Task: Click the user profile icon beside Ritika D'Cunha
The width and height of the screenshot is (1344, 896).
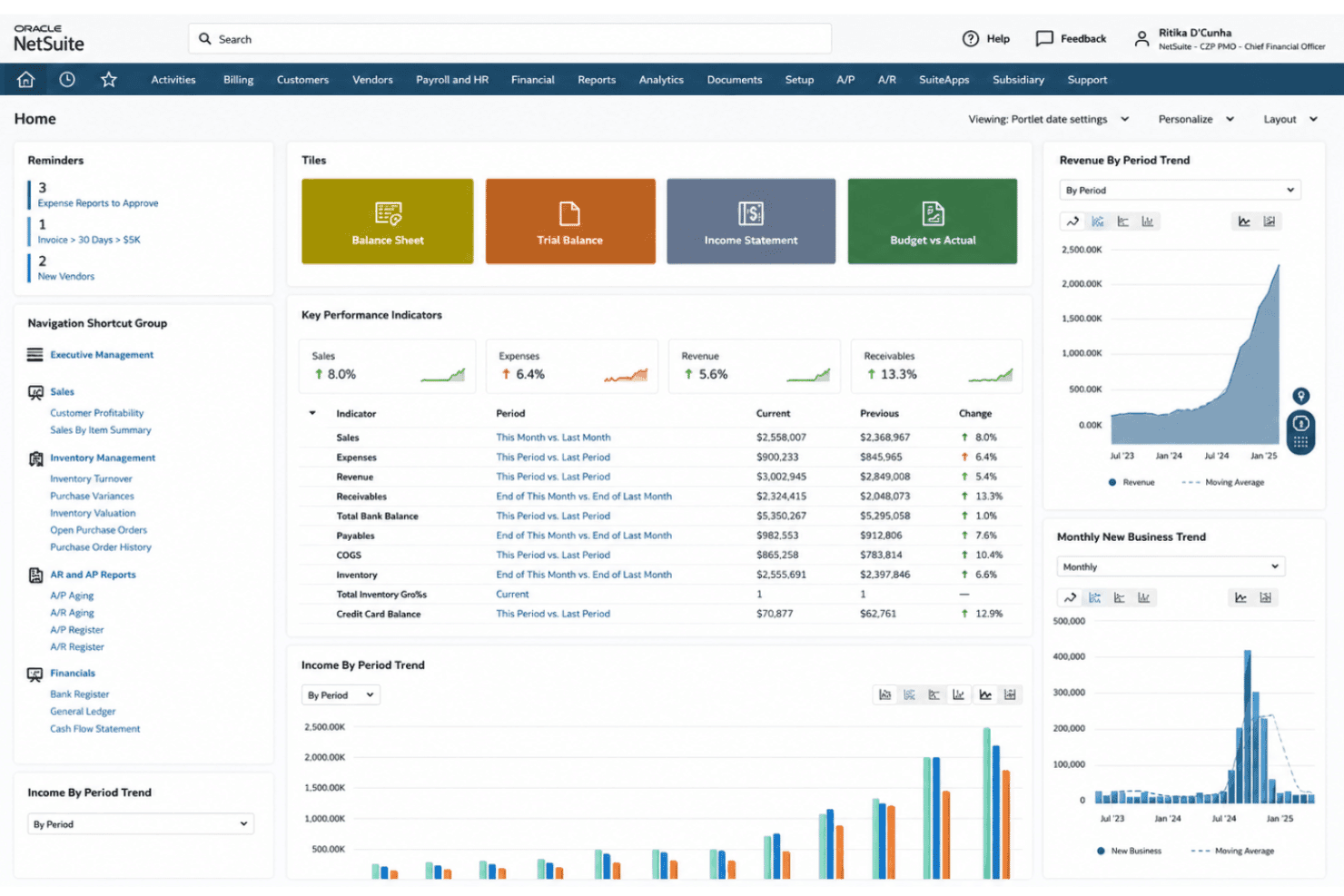Action: [x=1141, y=38]
